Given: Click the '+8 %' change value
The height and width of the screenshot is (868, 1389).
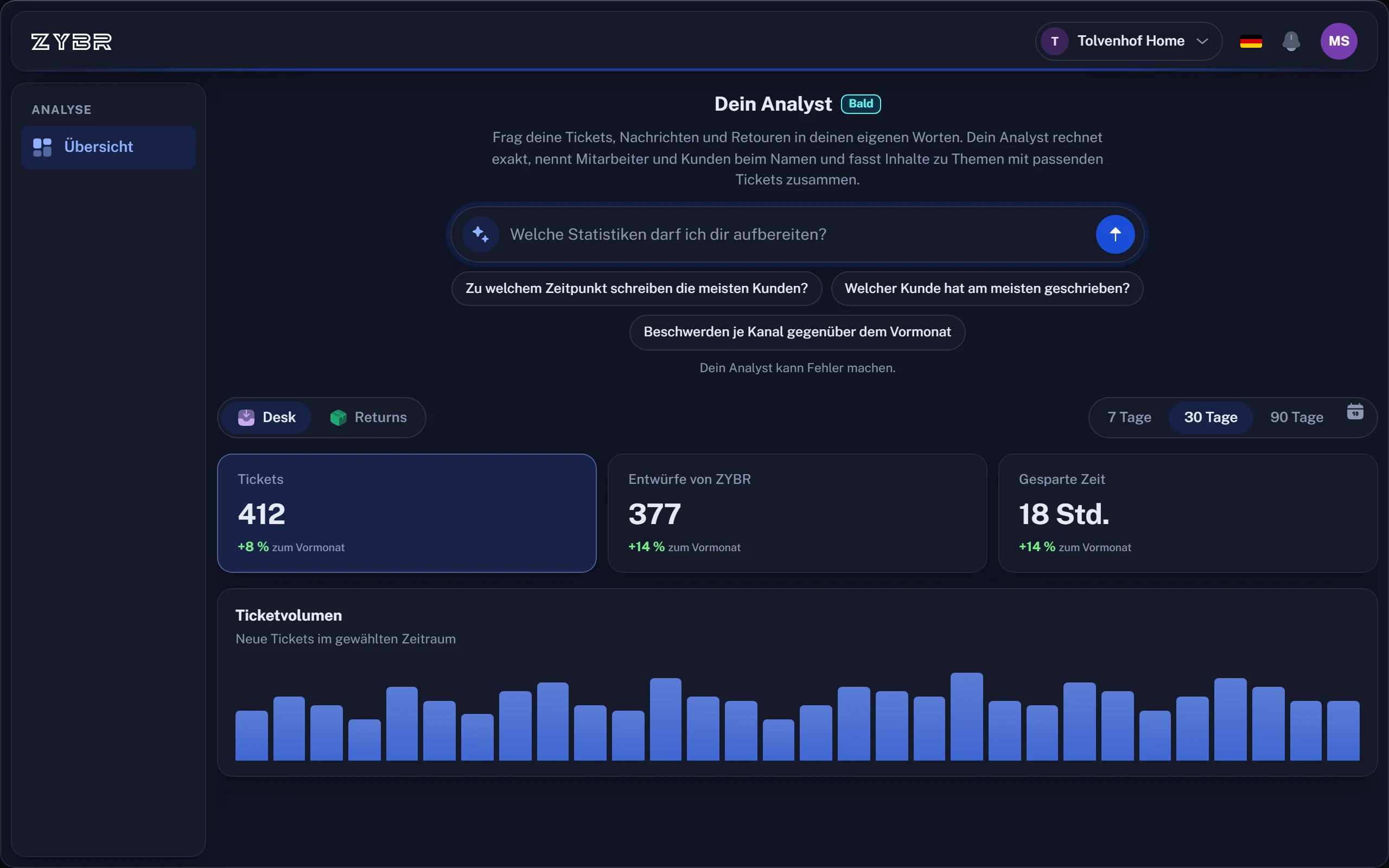Looking at the screenshot, I should tap(253, 546).
